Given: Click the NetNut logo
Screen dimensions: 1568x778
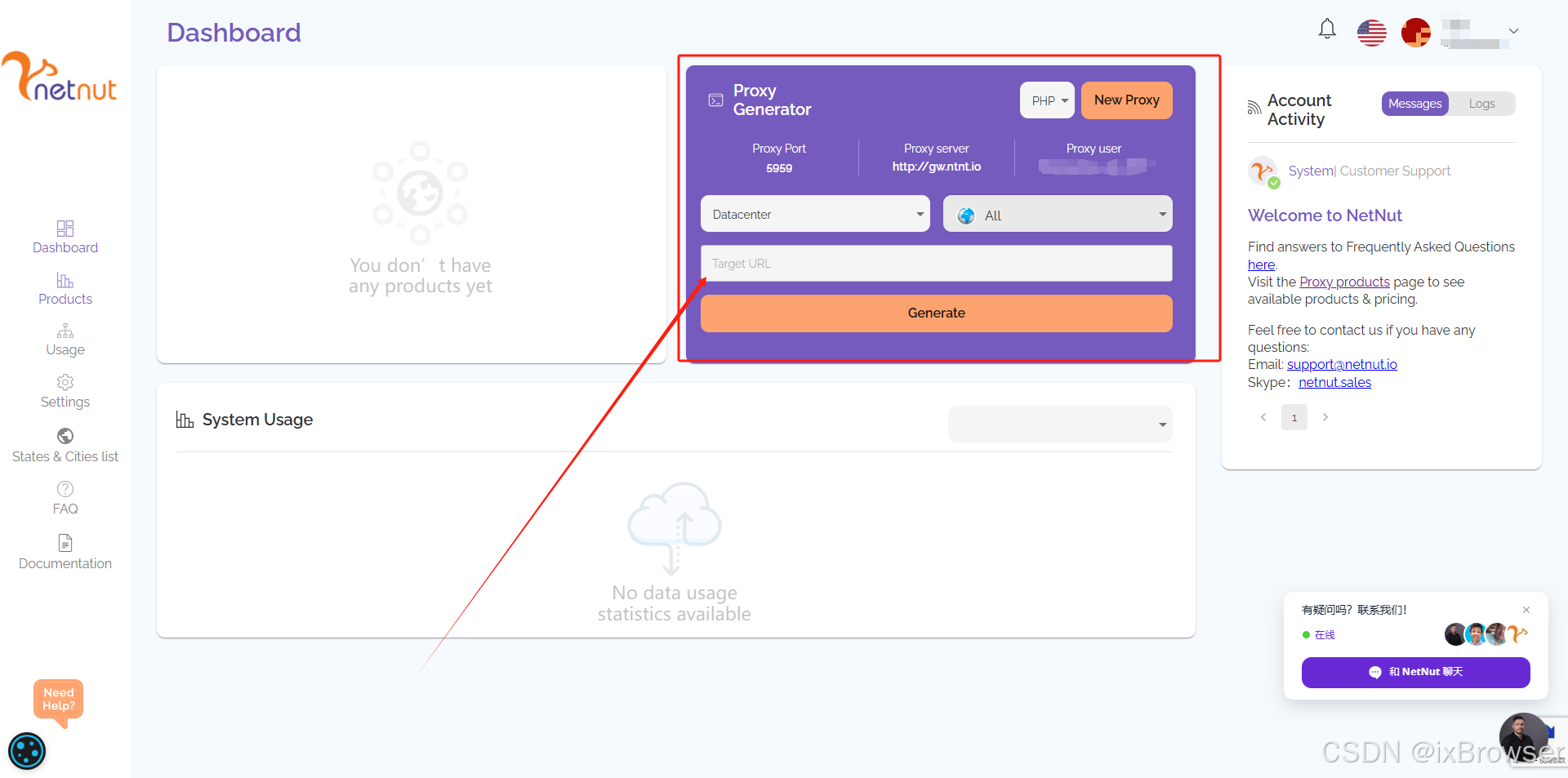Looking at the screenshot, I should coord(60,77).
